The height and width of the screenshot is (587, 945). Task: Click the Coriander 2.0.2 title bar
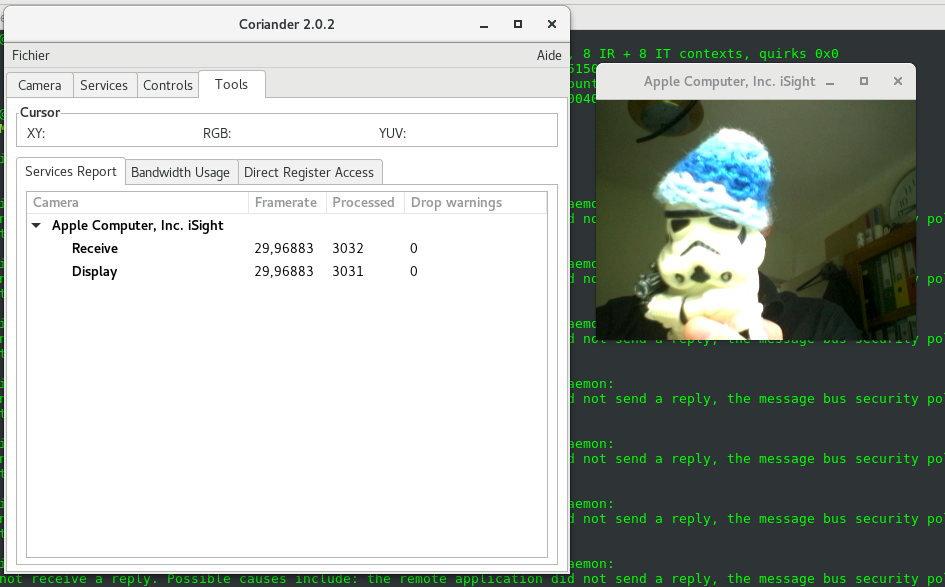click(x=287, y=25)
